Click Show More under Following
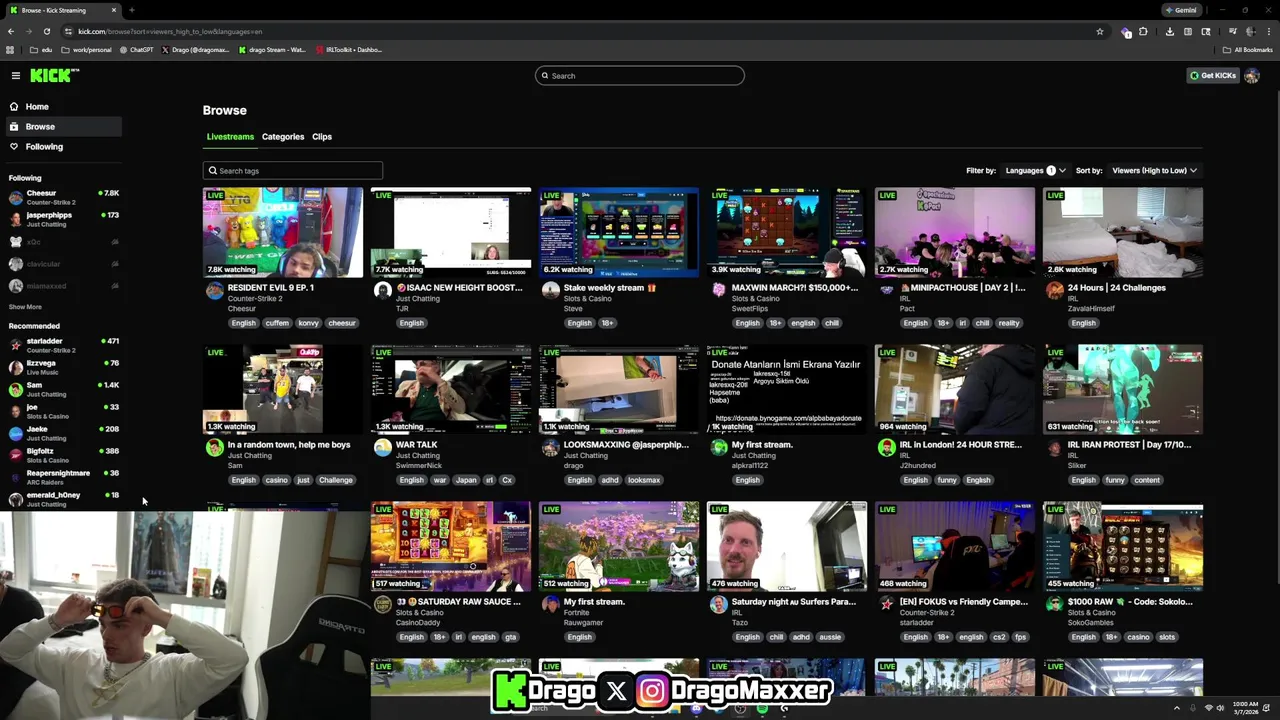This screenshot has height=720, width=1280. tap(25, 307)
